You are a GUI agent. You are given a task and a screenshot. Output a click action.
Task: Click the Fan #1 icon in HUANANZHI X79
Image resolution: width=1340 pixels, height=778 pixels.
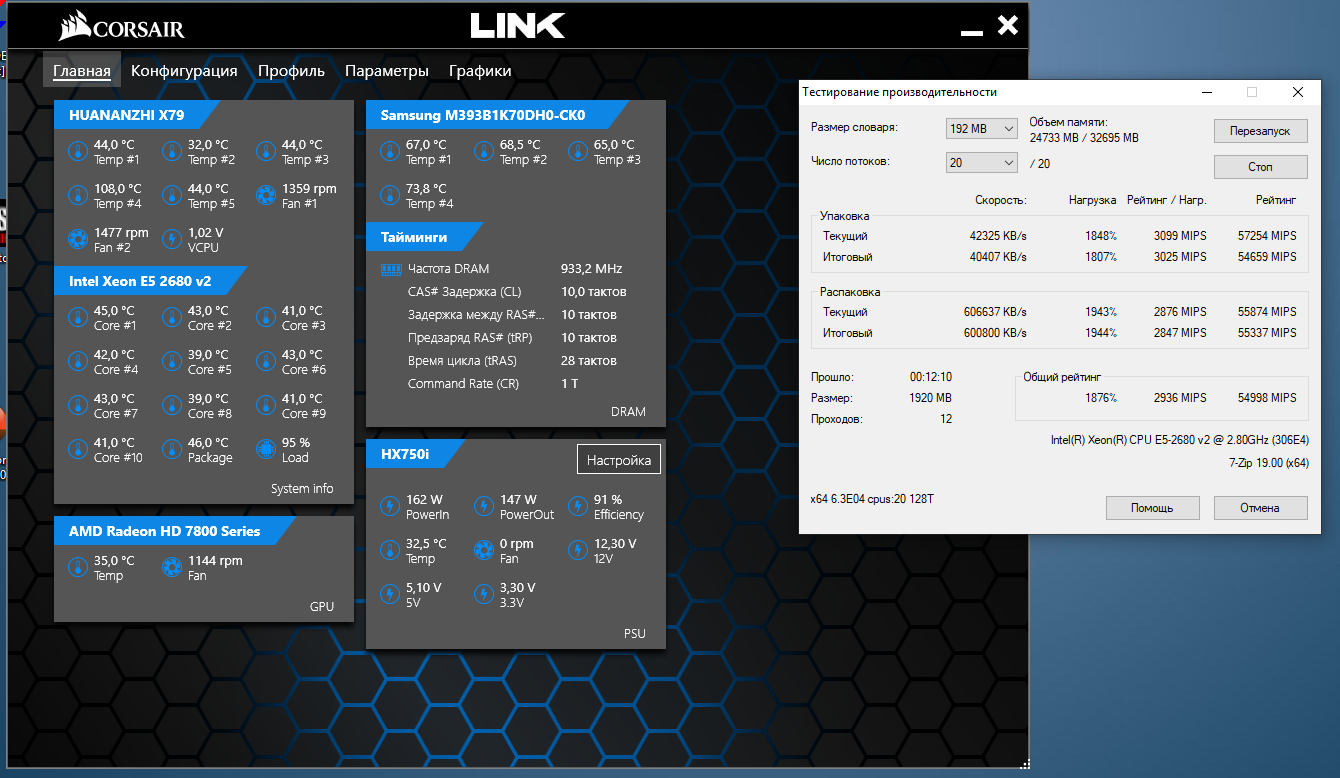point(265,195)
